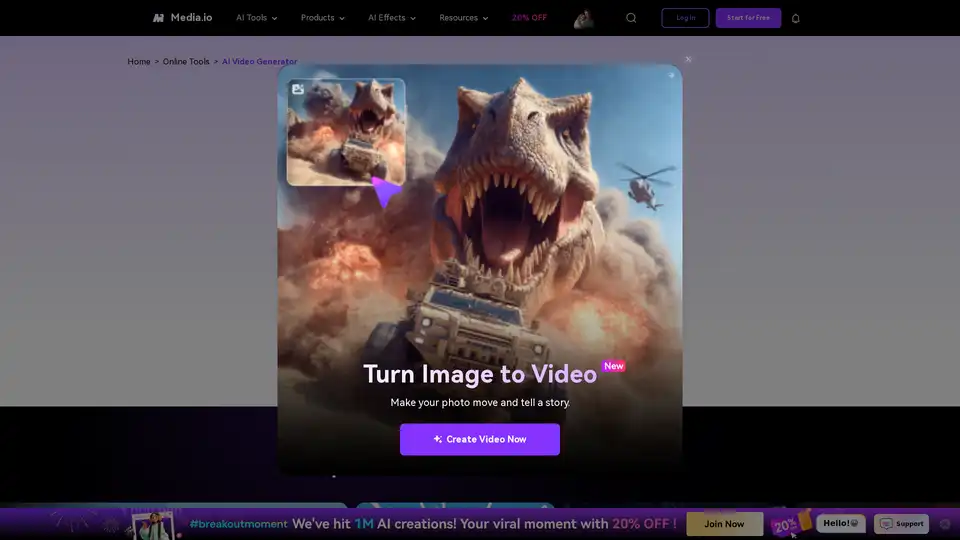
Task: Click Join Now in promo banner
Action: pyautogui.click(x=724, y=524)
